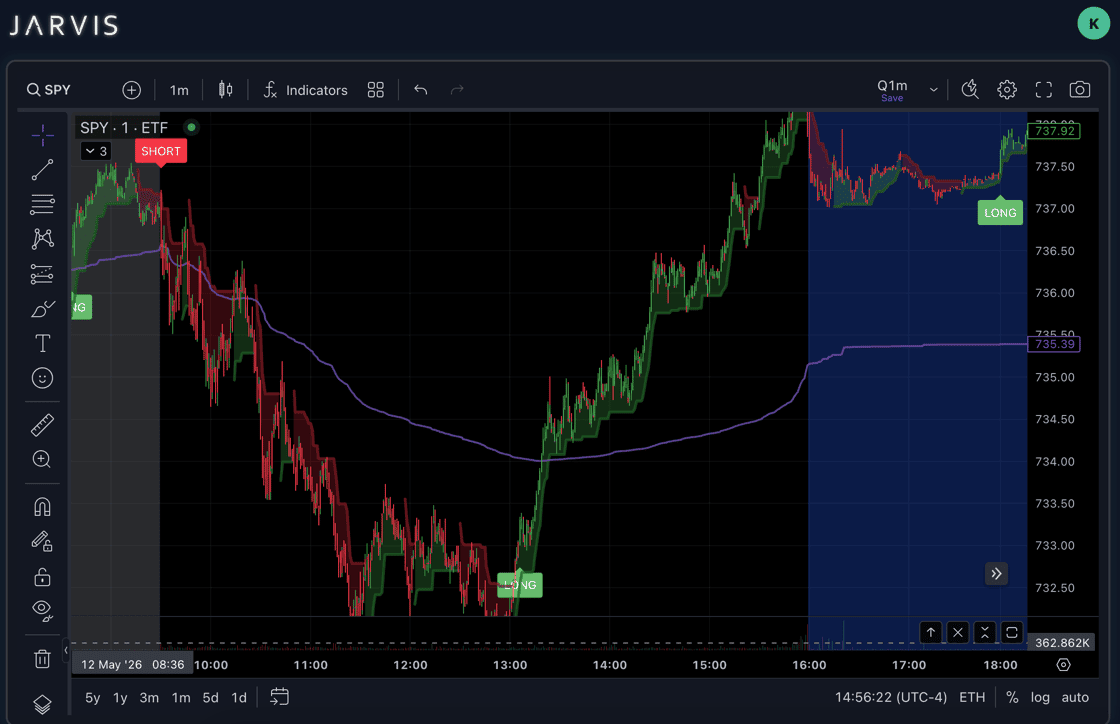Collapse the left drawing toolbar
This screenshot has height=724, width=1120.
(x=66, y=650)
